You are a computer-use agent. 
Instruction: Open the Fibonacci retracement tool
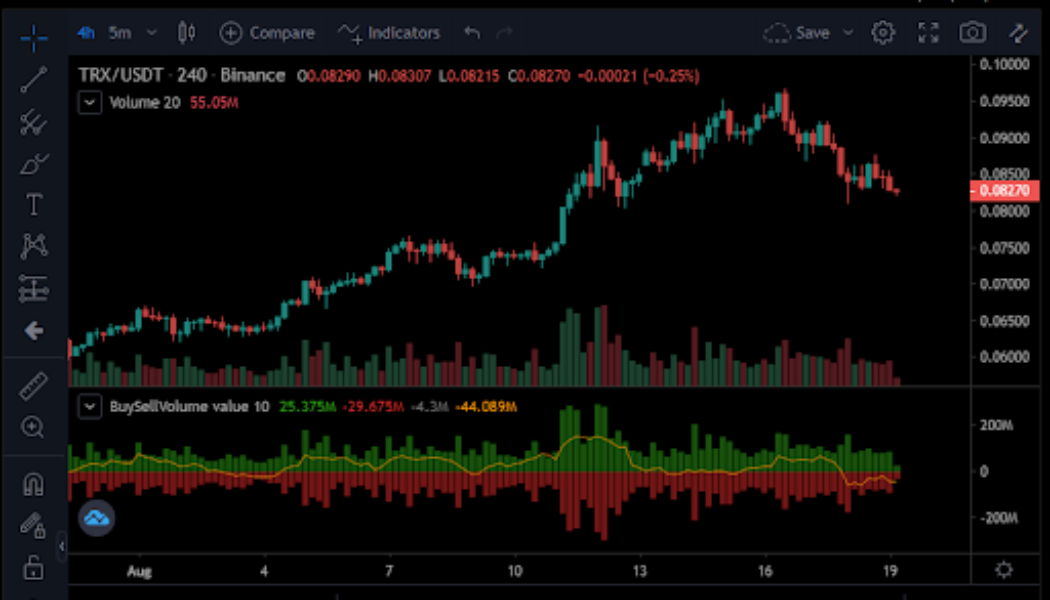click(33, 121)
